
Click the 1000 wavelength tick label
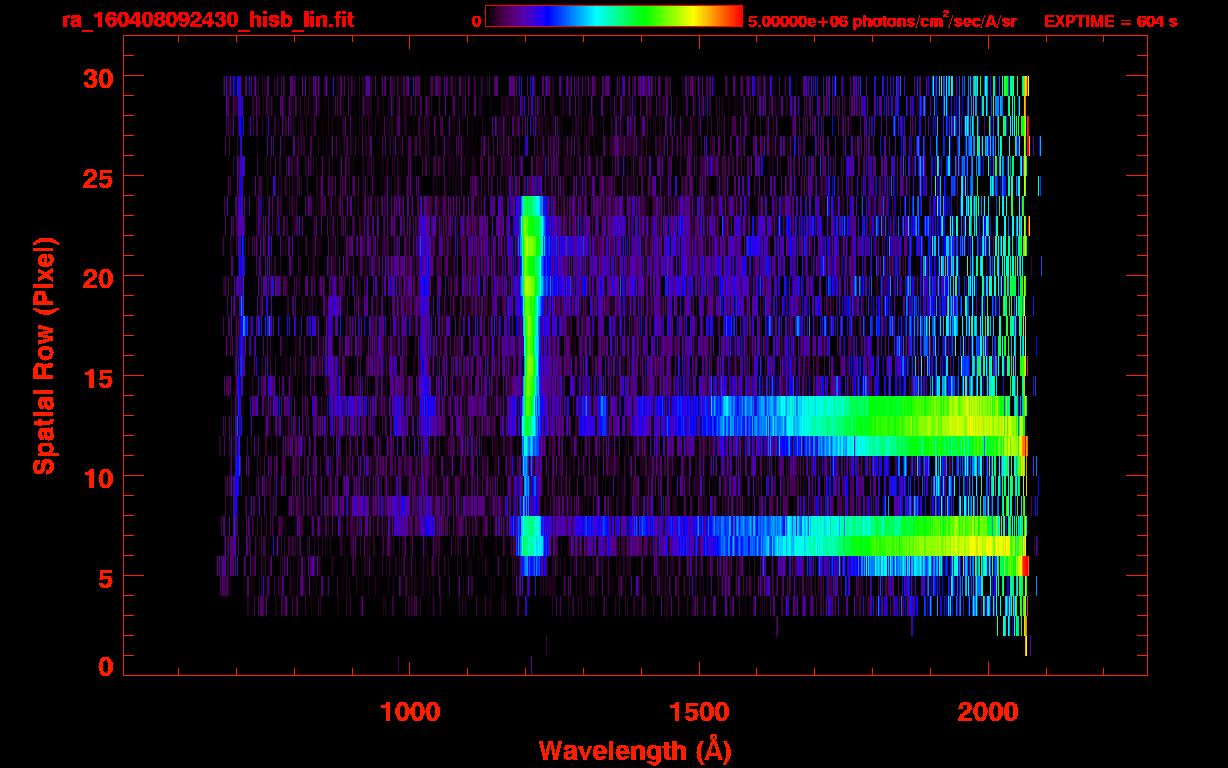point(410,712)
